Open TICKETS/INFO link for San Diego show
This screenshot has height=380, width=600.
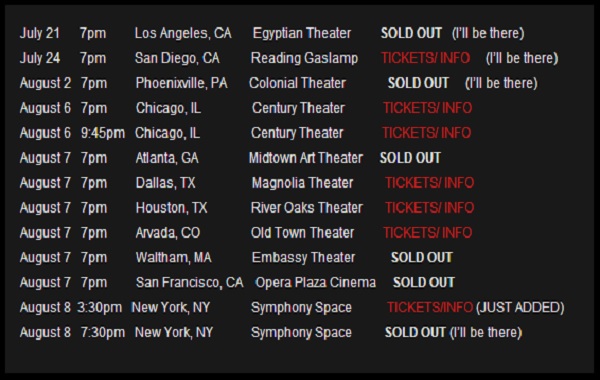point(425,58)
